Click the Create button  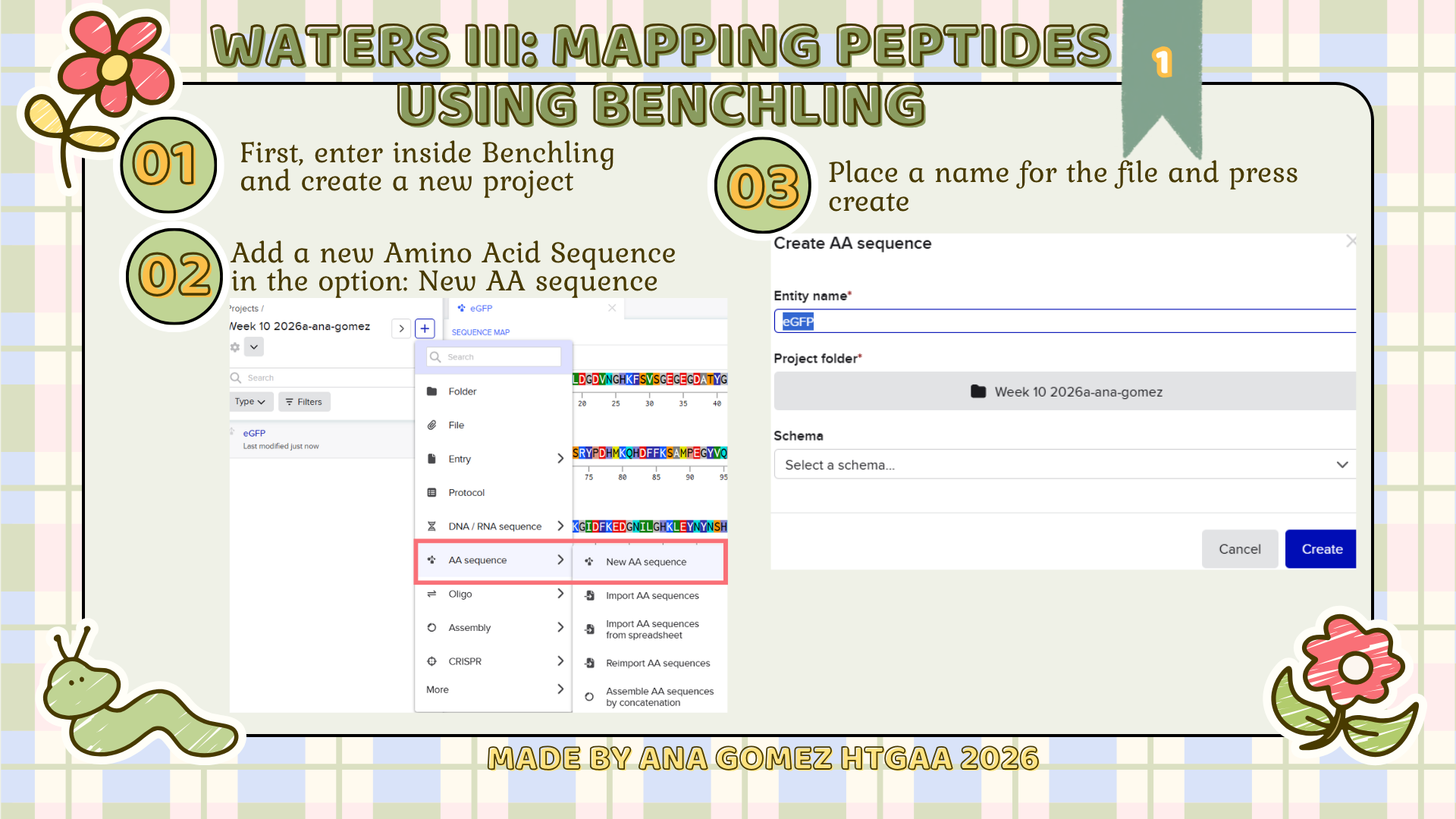1321,549
